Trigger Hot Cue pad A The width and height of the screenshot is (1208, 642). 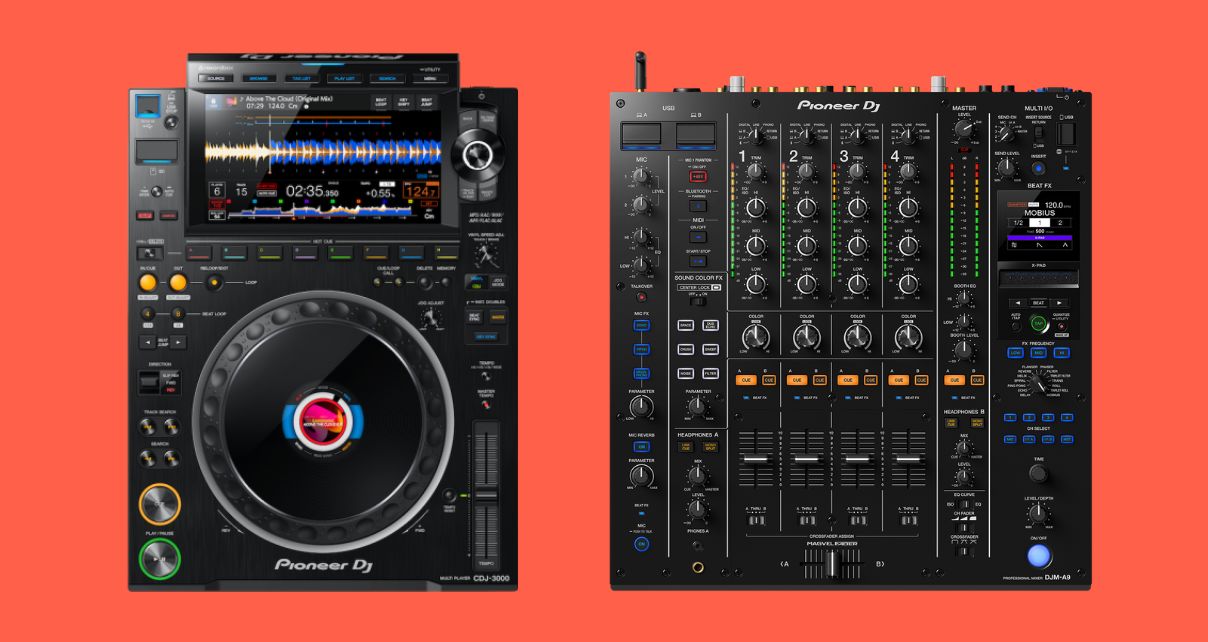coord(199,253)
